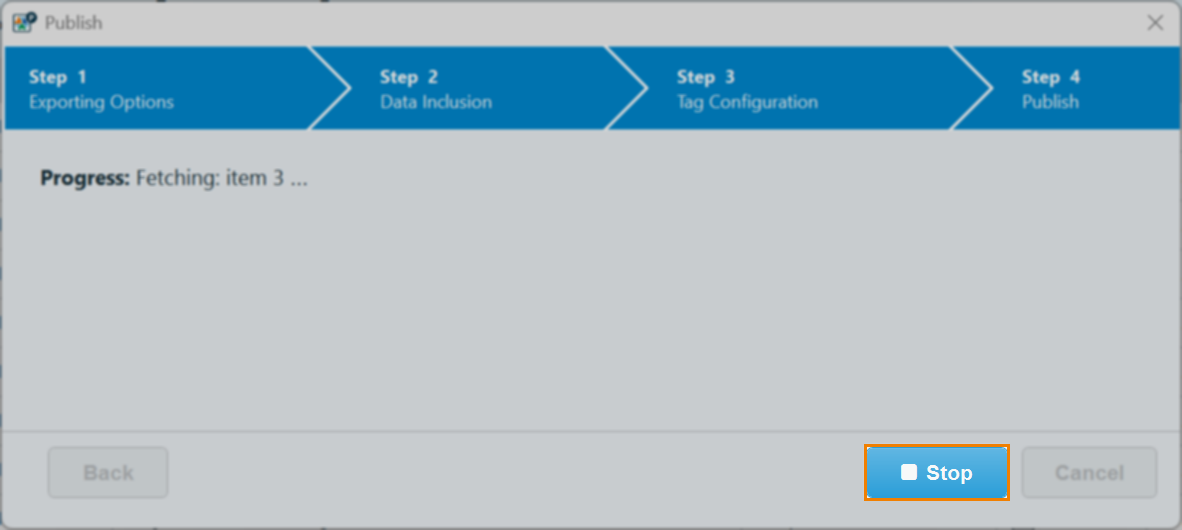Stop the publishing process
The height and width of the screenshot is (530, 1182).
(x=937, y=472)
